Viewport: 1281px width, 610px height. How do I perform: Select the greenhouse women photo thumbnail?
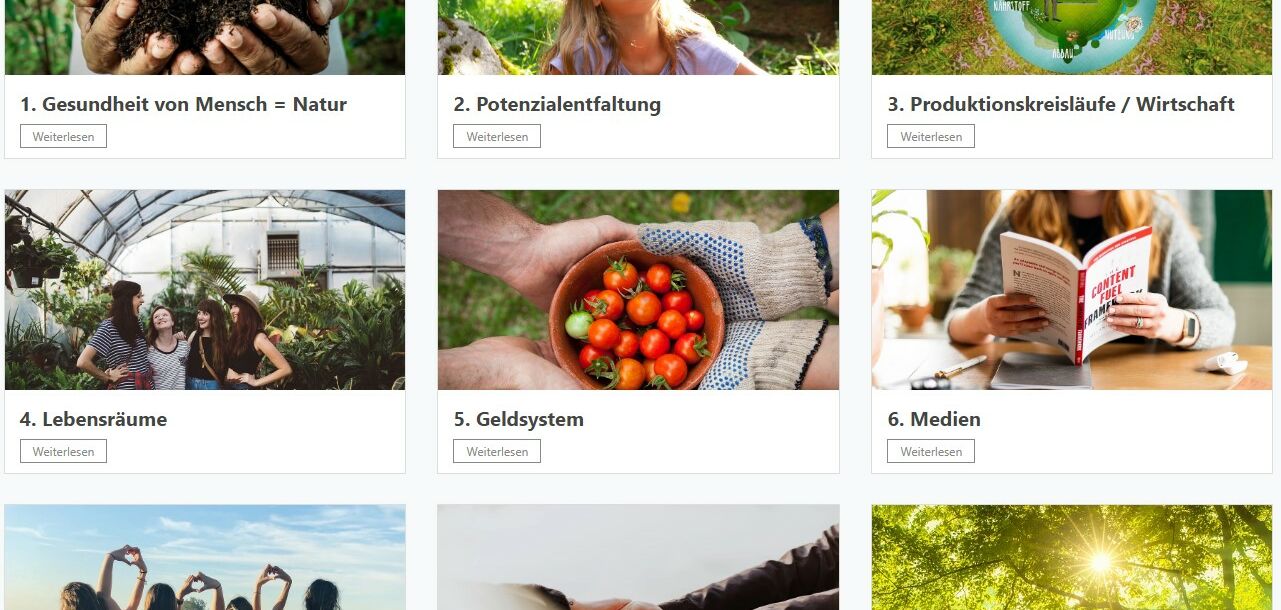point(205,290)
